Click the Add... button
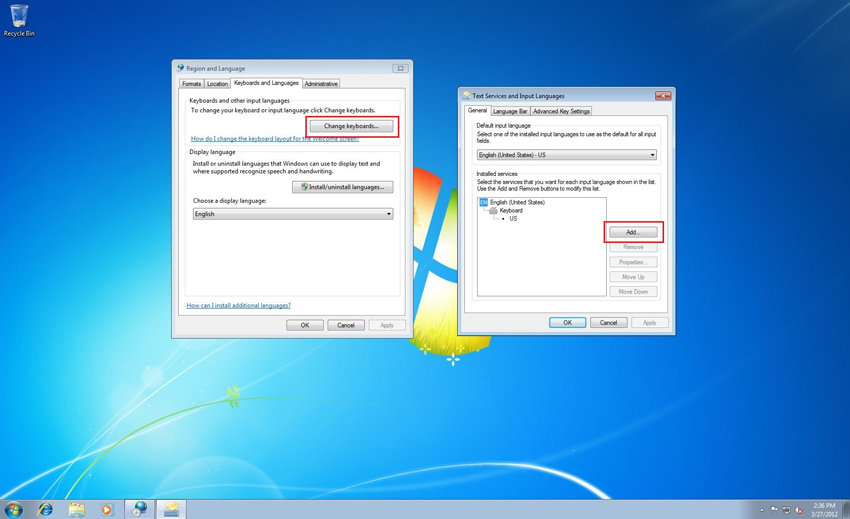Image resolution: width=850 pixels, height=519 pixels. click(x=633, y=232)
